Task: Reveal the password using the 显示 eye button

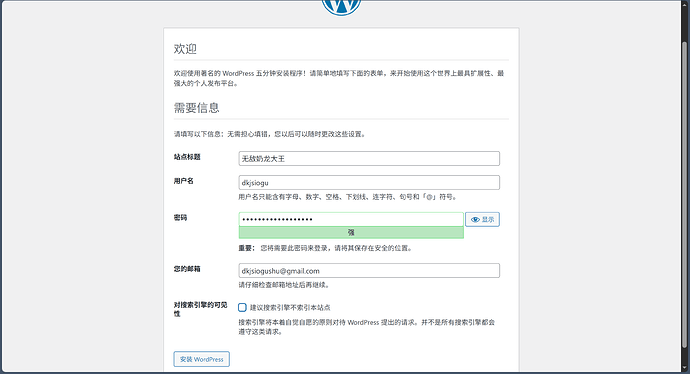Action: click(x=482, y=220)
